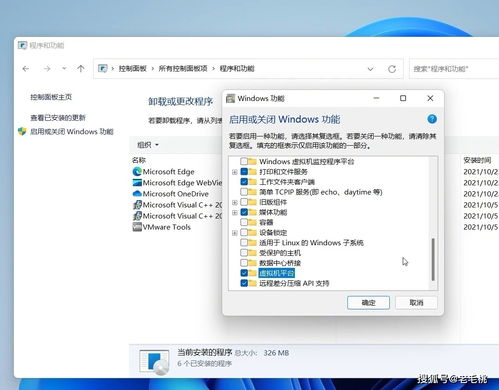
Task: Click the up-one-level arrow
Action: 81,69
